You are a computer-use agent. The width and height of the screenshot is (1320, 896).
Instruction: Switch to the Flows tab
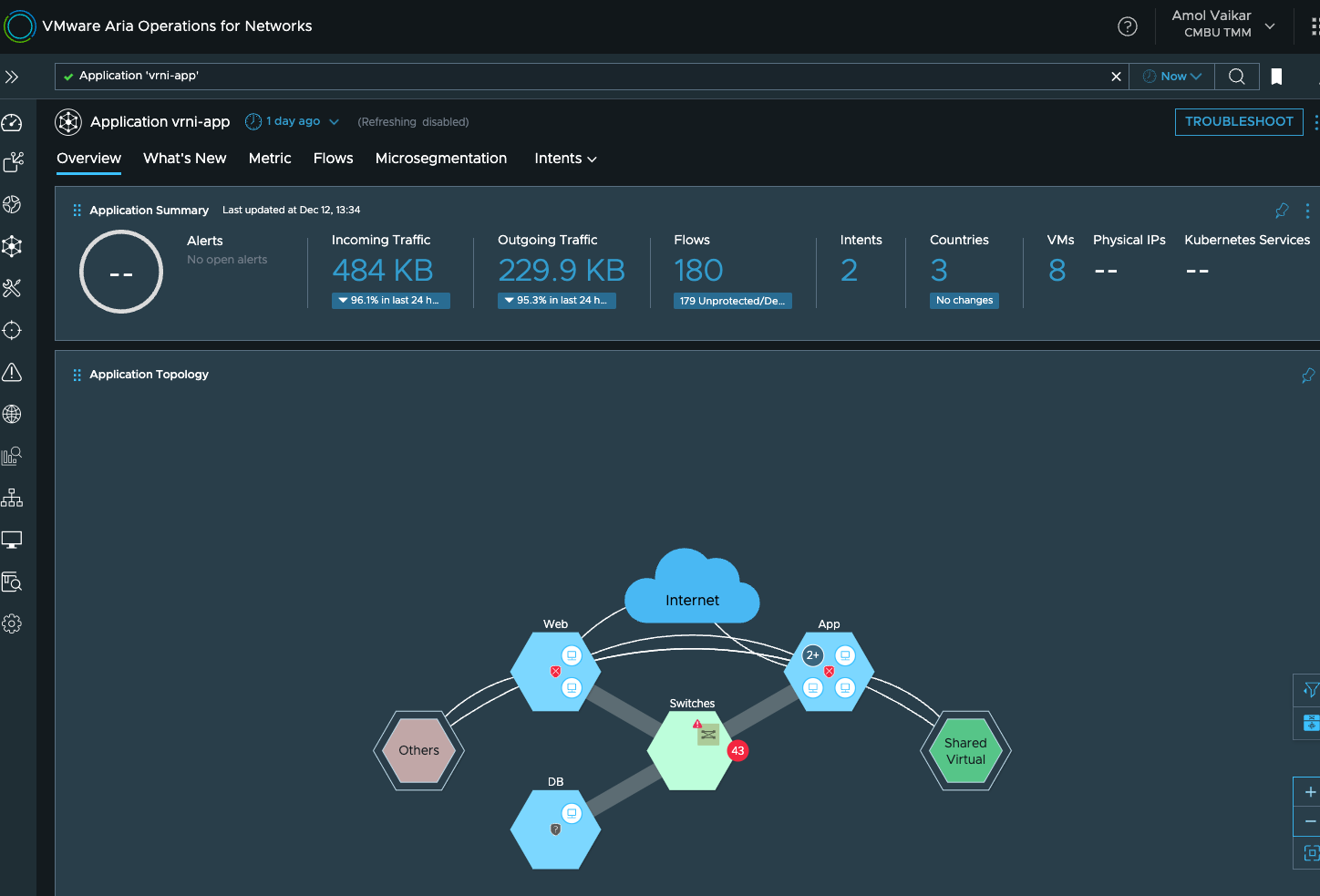pyautogui.click(x=334, y=159)
